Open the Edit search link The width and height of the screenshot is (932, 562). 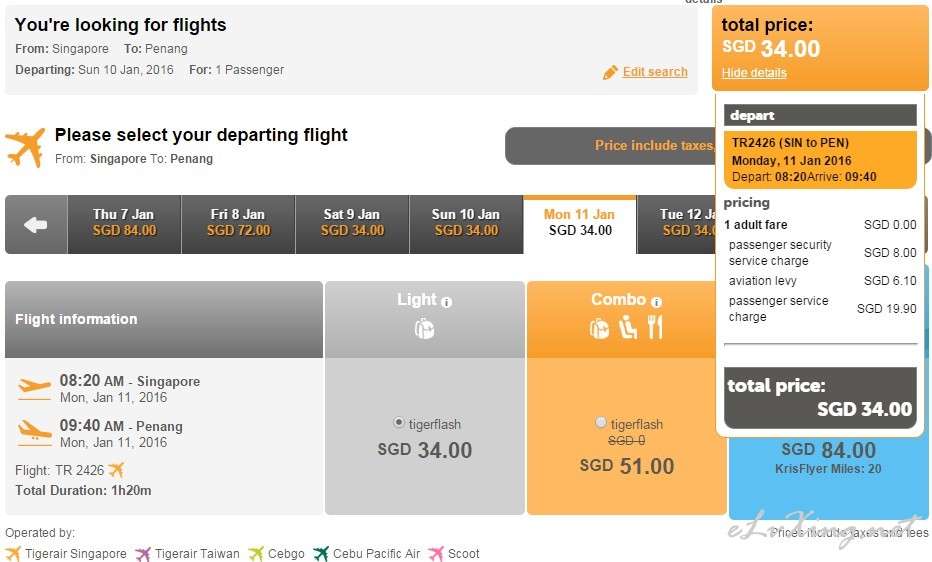pyautogui.click(x=655, y=72)
